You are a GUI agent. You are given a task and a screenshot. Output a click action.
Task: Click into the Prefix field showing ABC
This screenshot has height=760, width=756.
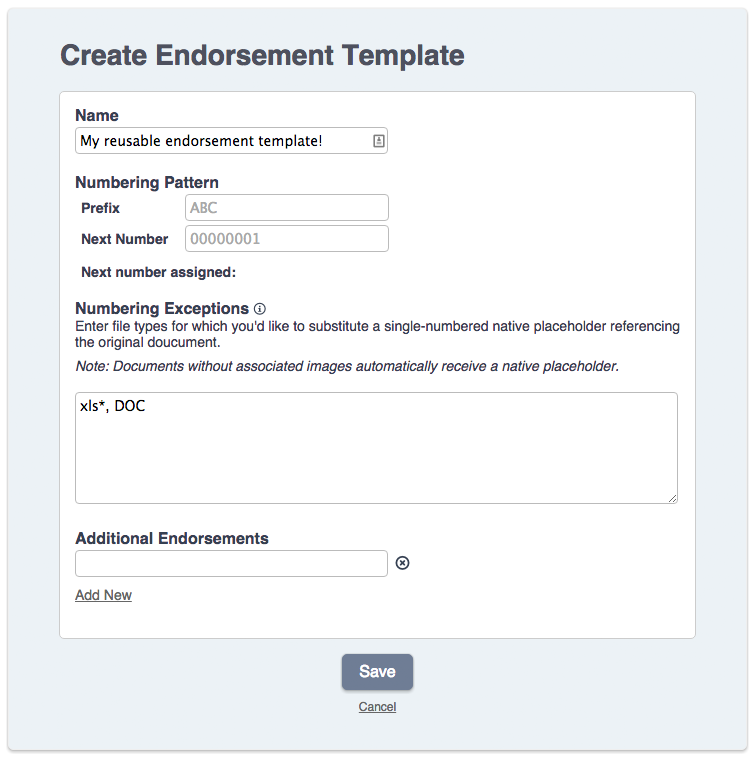click(286, 207)
